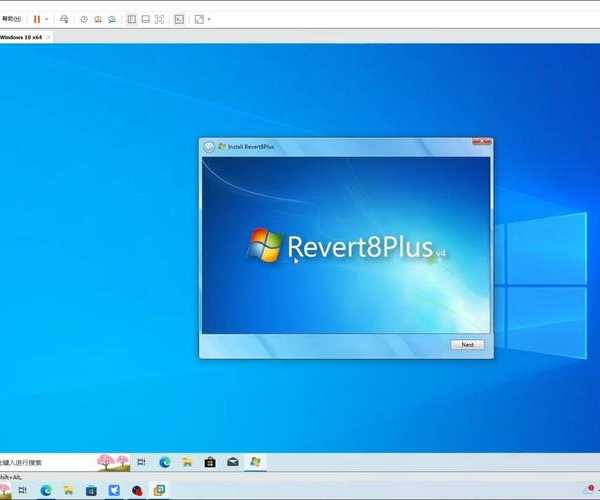Revert the VM to its previous snapshot
The image size is (600, 500).
[98, 19]
